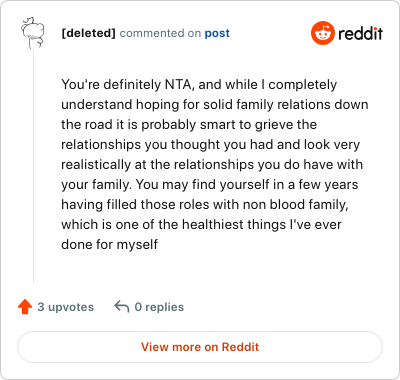
Task: Click the 'View more on Reddit' button
Action: click(x=200, y=347)
